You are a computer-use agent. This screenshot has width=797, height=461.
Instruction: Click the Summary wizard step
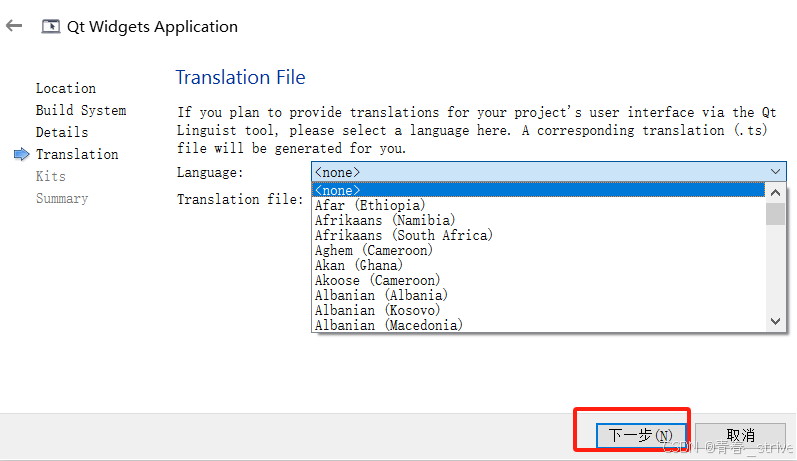(62, 198)
